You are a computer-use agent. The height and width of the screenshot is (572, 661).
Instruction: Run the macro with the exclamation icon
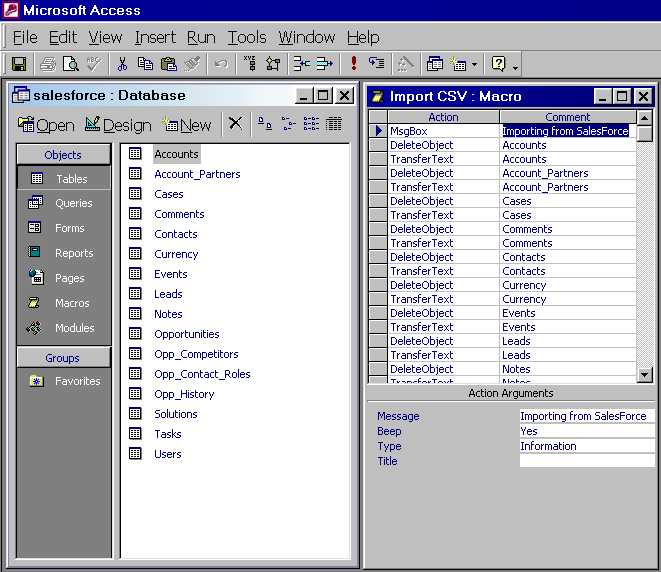coord(353,64)
